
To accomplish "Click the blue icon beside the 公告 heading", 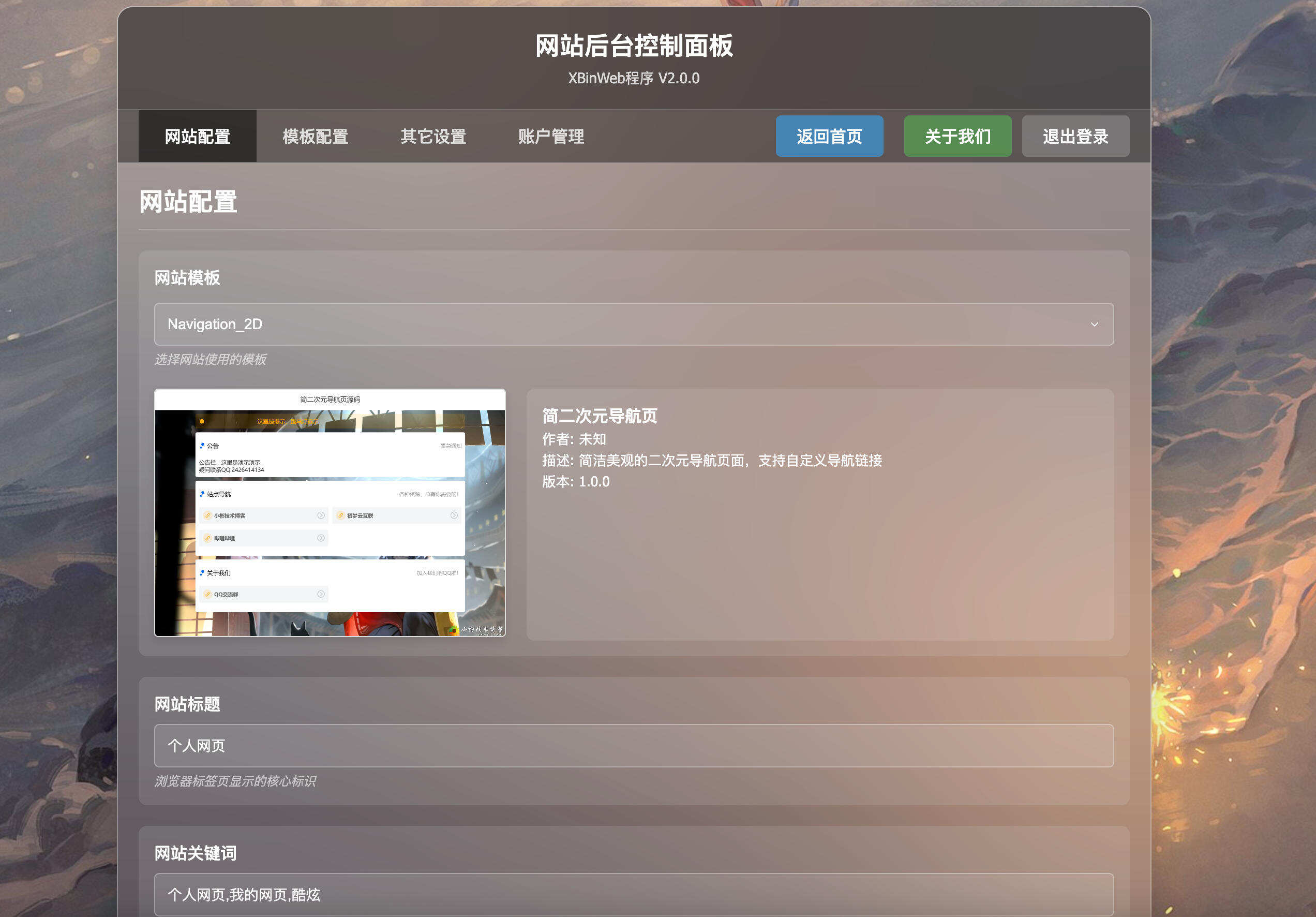I will pos(202,446).
